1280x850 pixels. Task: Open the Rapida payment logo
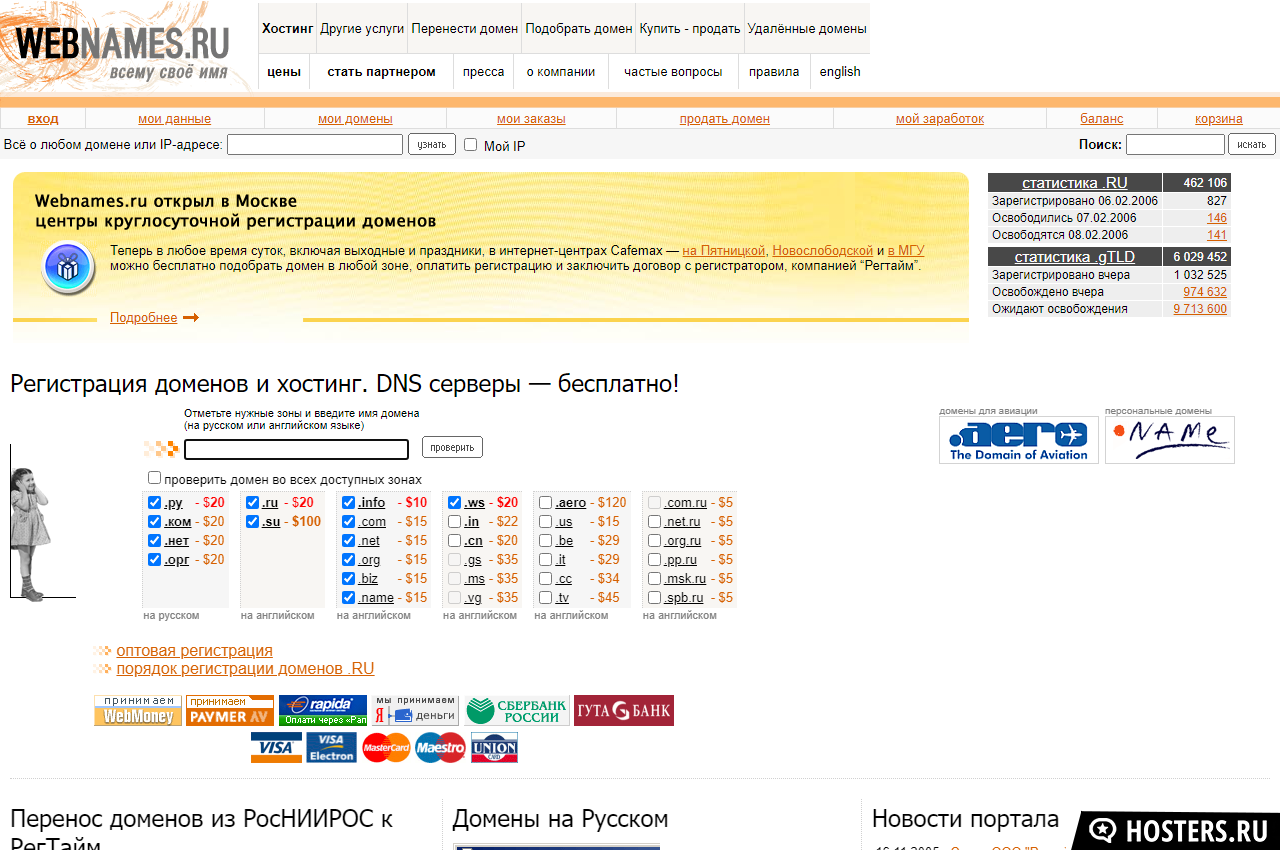(322, 711)
